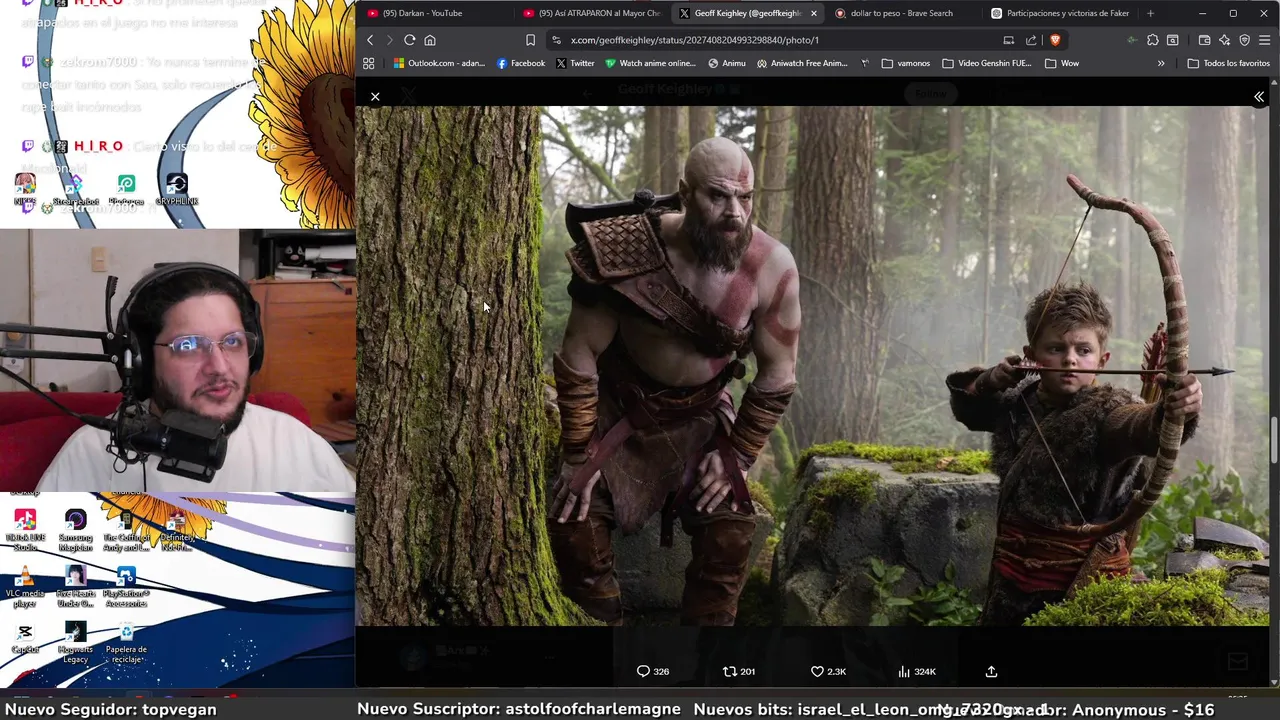Select the NIKKE desktop icon

point(25,189)
